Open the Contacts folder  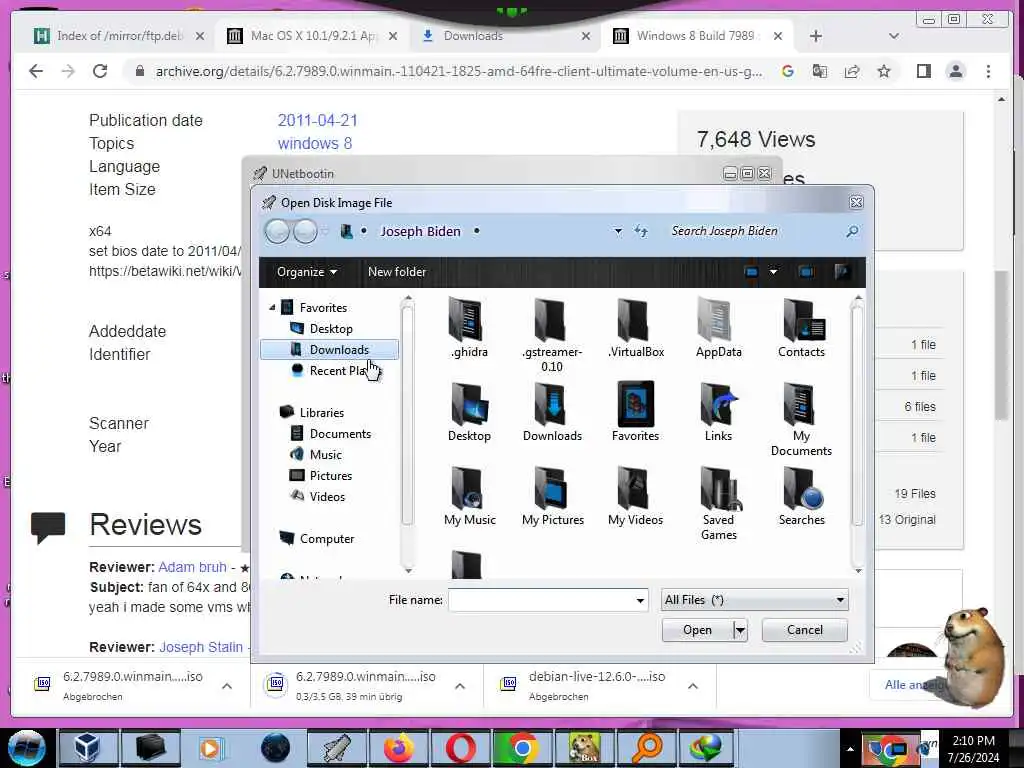pos(801,327)
